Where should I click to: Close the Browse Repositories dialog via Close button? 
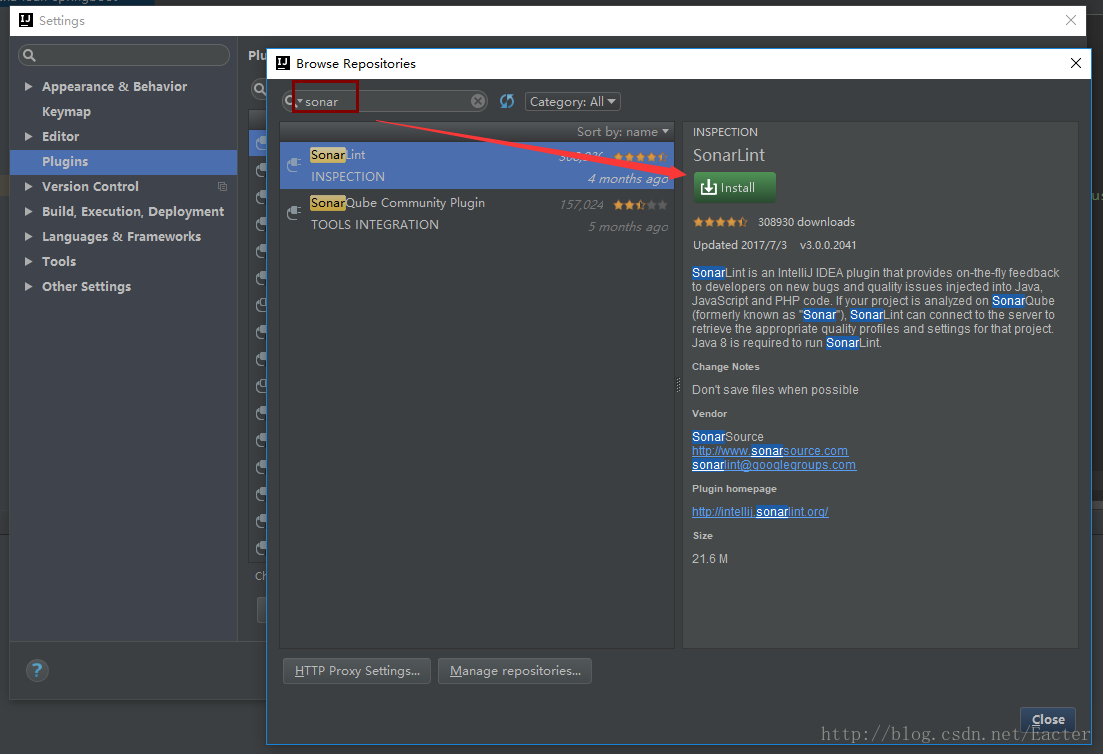pyautogui.click(x=1047, y=719)
